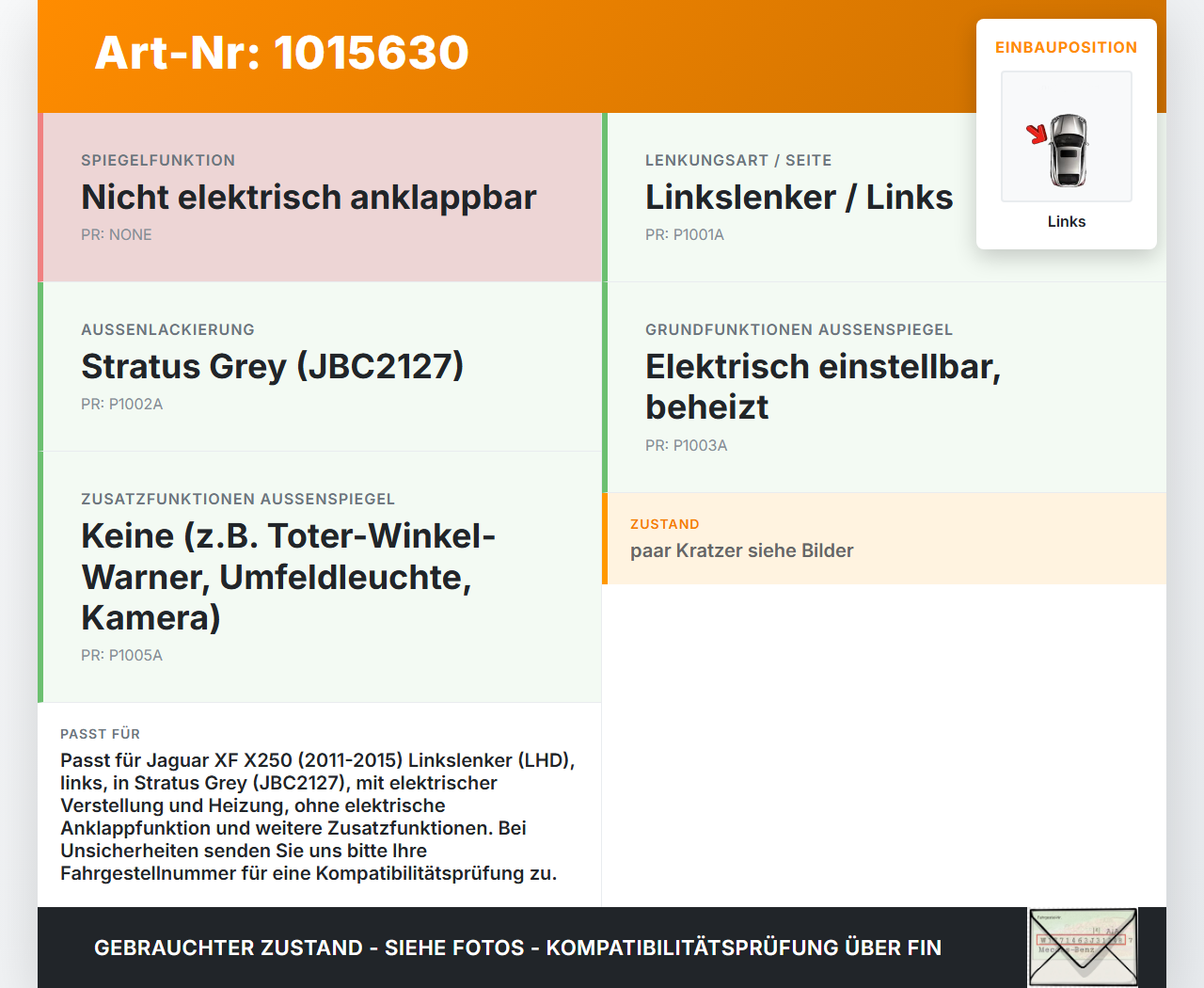Click the dark GEBRAUCHTER ZUSTAND footer bar
The image size is (1204, 988).
[x=517, y=948]
